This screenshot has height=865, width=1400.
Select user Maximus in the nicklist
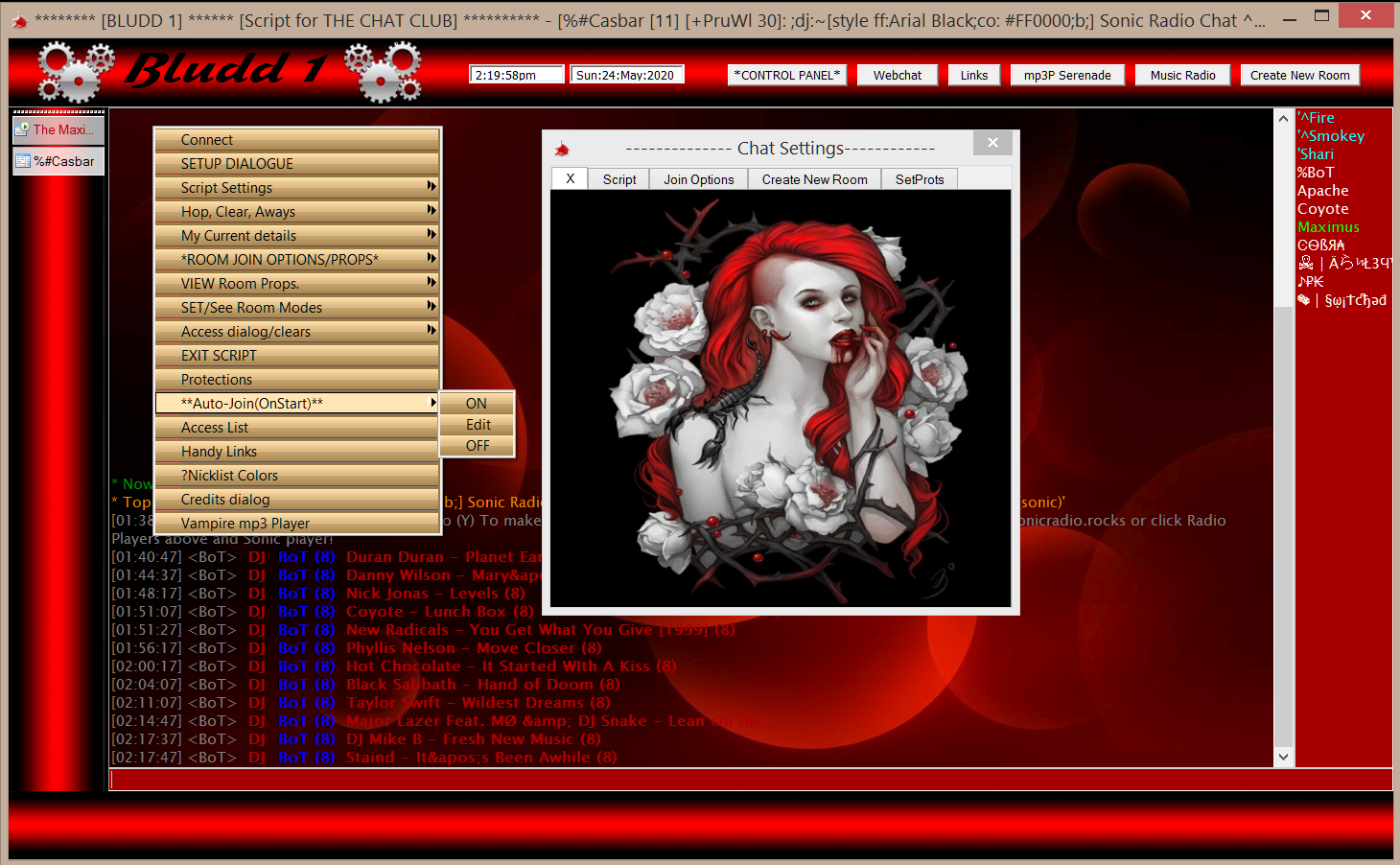(x=1328, y=227)
